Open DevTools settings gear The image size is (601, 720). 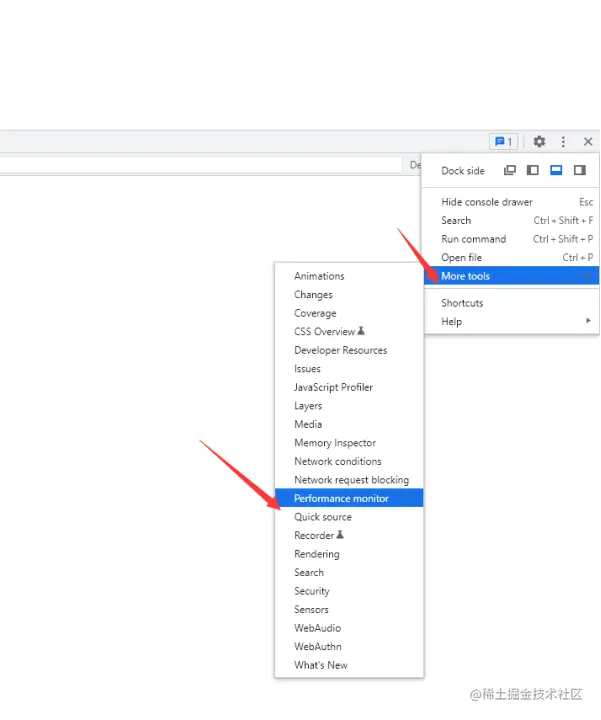(x=539, y=141)
